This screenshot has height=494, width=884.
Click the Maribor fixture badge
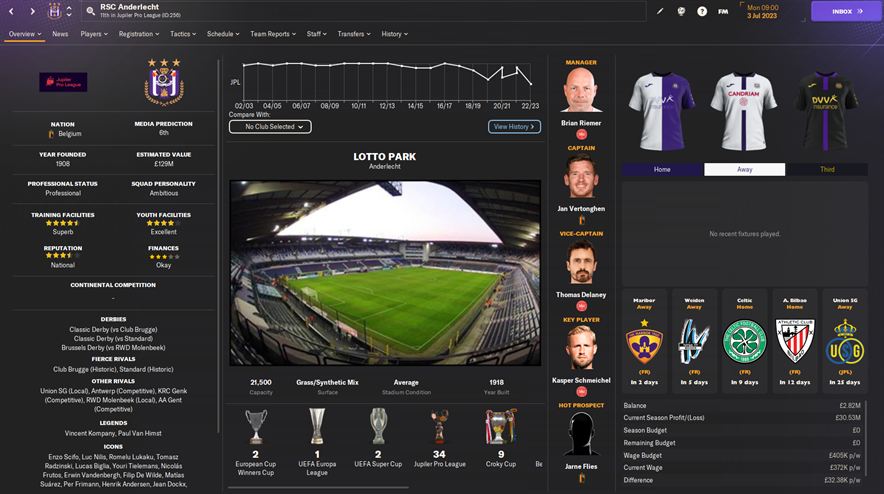644,341
